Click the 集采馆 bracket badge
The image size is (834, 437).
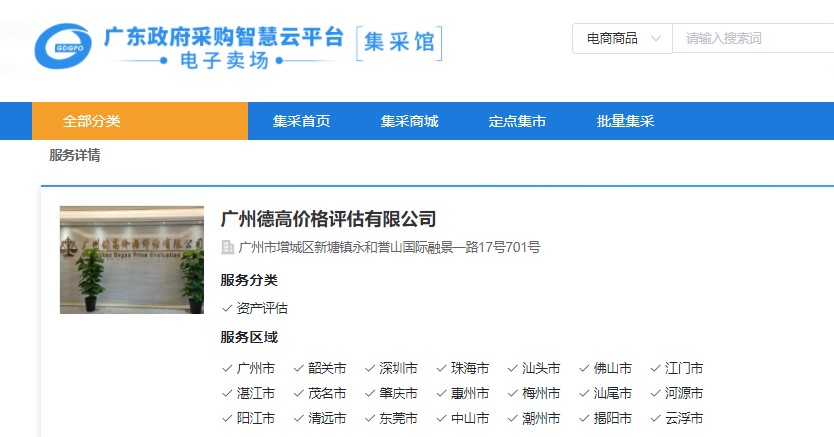point(398,45)
